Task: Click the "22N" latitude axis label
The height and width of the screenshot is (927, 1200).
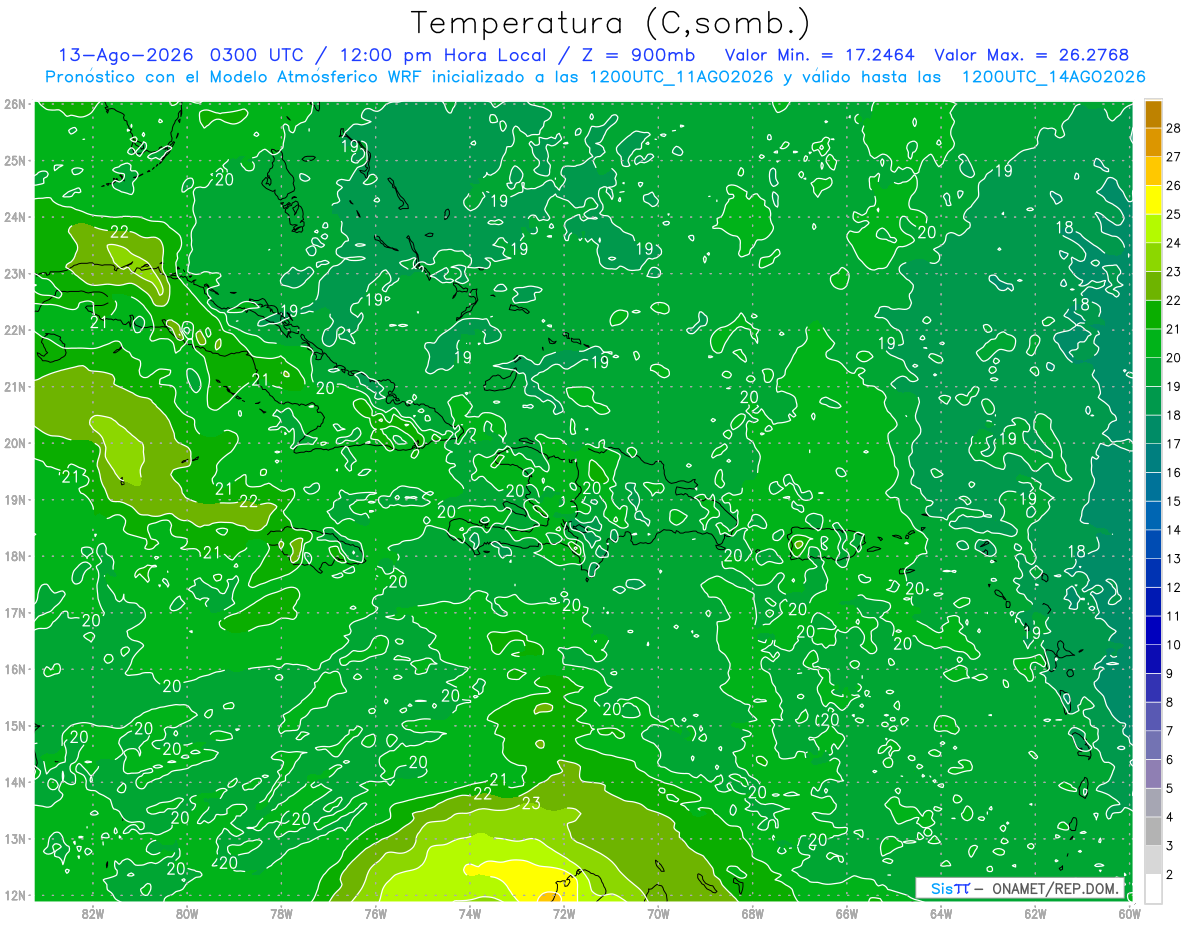Action: (14, 330)
